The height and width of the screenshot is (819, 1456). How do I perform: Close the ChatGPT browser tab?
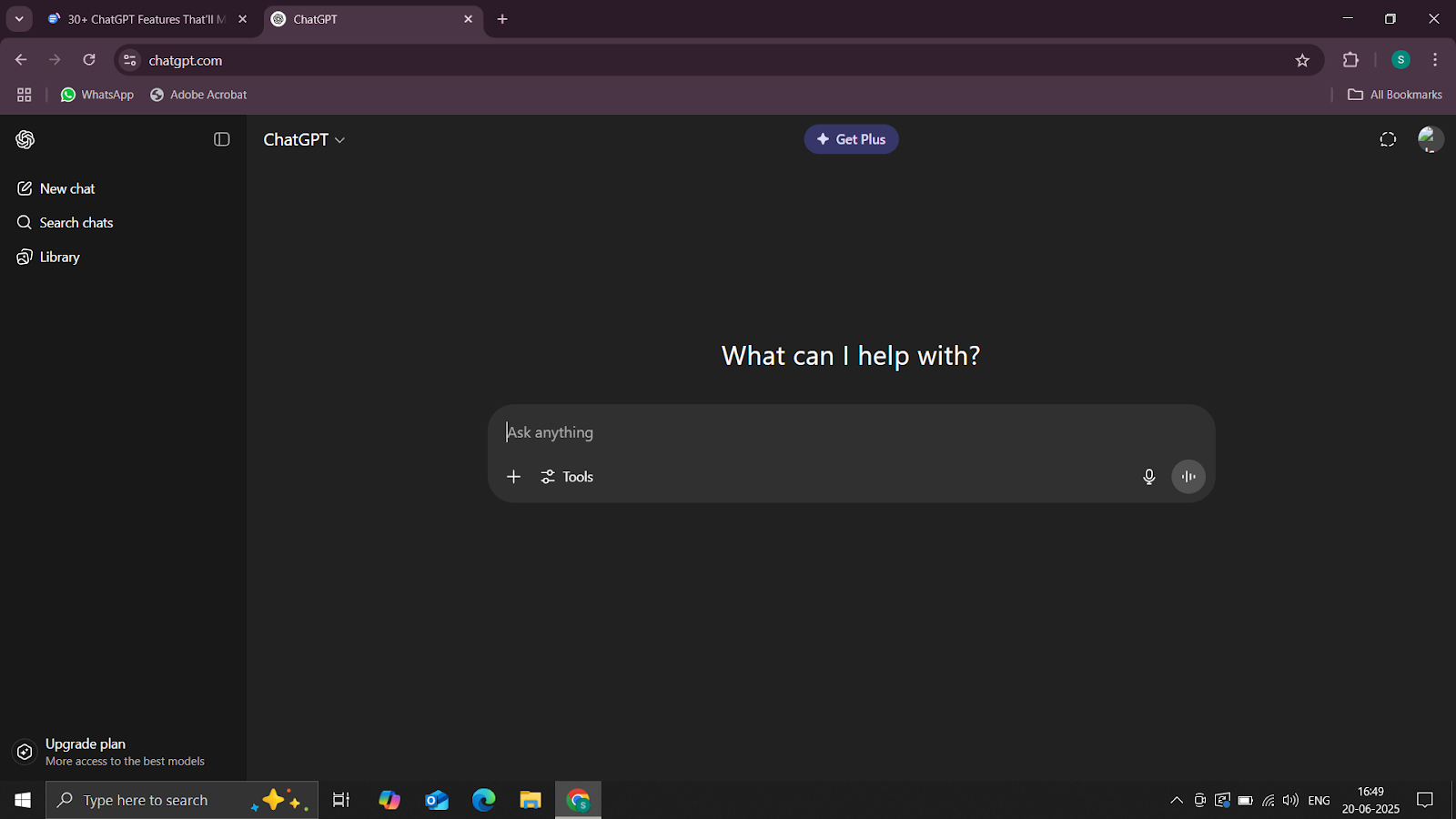[x=468, y=19]
